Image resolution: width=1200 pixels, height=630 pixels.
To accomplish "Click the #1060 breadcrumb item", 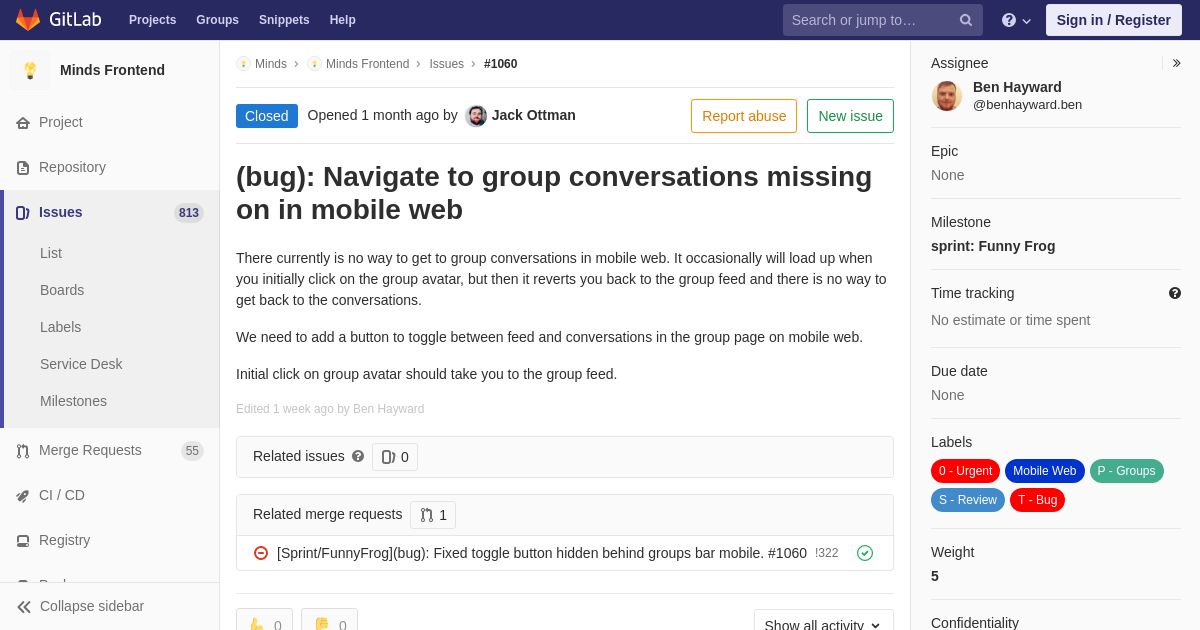I will pos(501,64).
